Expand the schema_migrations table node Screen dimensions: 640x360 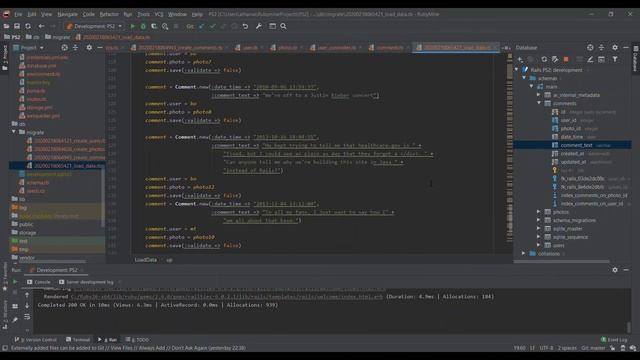(x=539, y=220)
